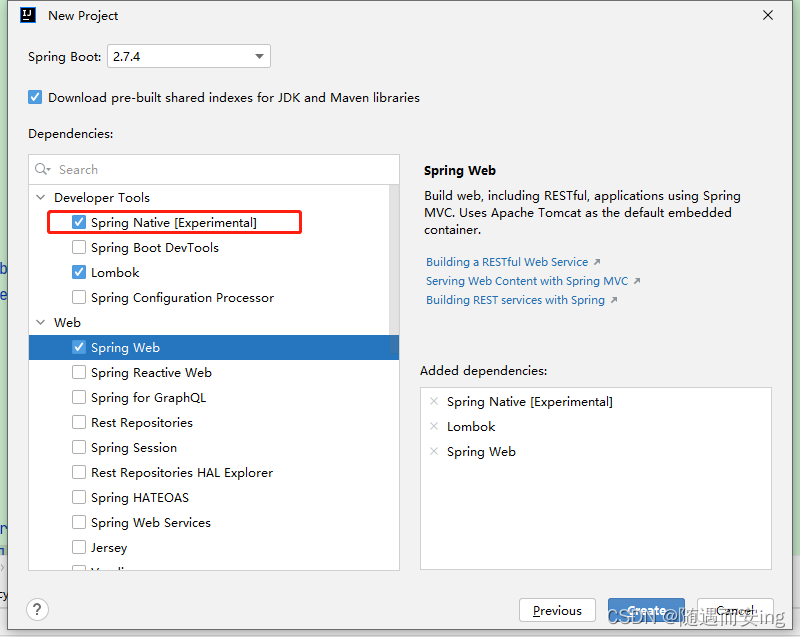The width and height of the screenshot is (800, 637).
Task: Check Spring Web Services
Action: click(79, 522)
